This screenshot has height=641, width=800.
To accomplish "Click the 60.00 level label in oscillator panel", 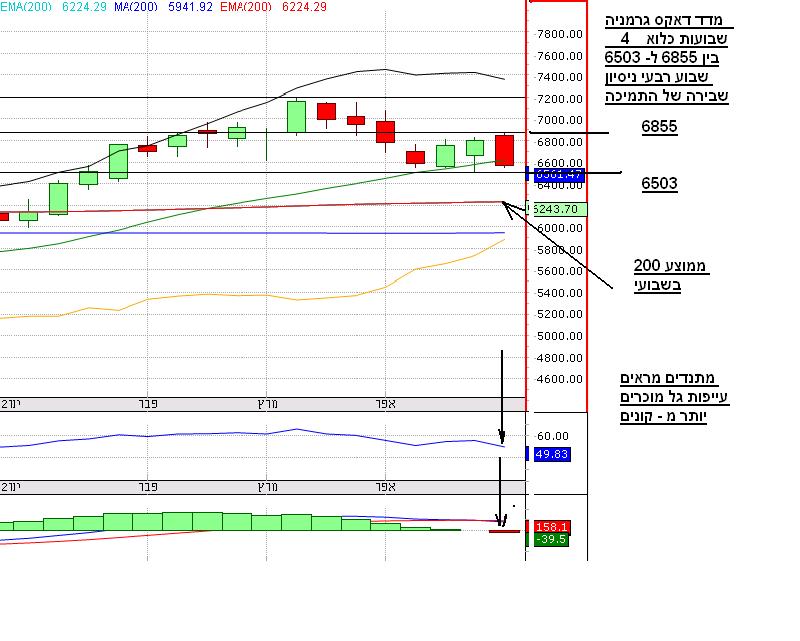I will [553, 436].
